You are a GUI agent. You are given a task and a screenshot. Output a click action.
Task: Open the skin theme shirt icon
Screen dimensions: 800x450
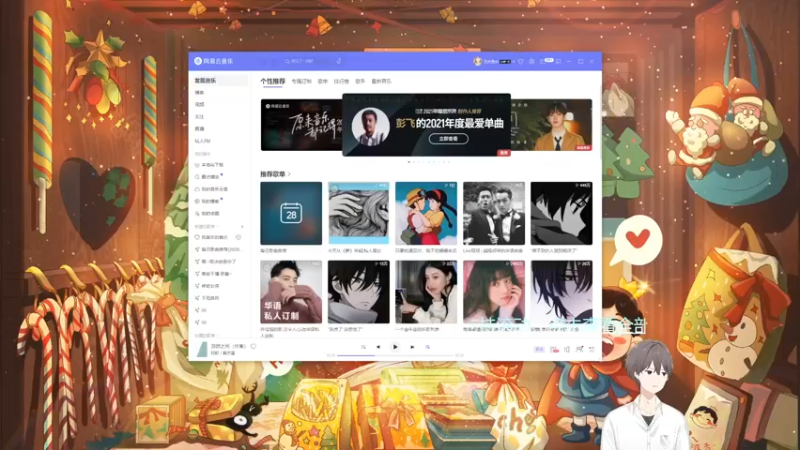(520, 61)
